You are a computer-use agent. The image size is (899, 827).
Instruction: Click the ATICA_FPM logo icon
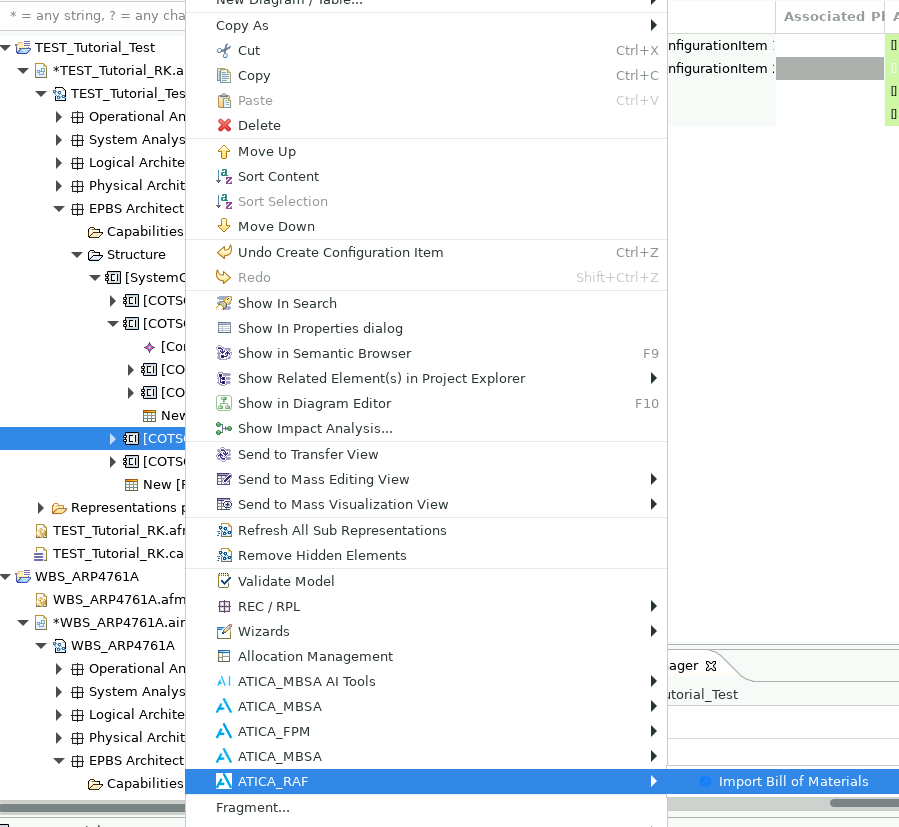click(224, 731)
